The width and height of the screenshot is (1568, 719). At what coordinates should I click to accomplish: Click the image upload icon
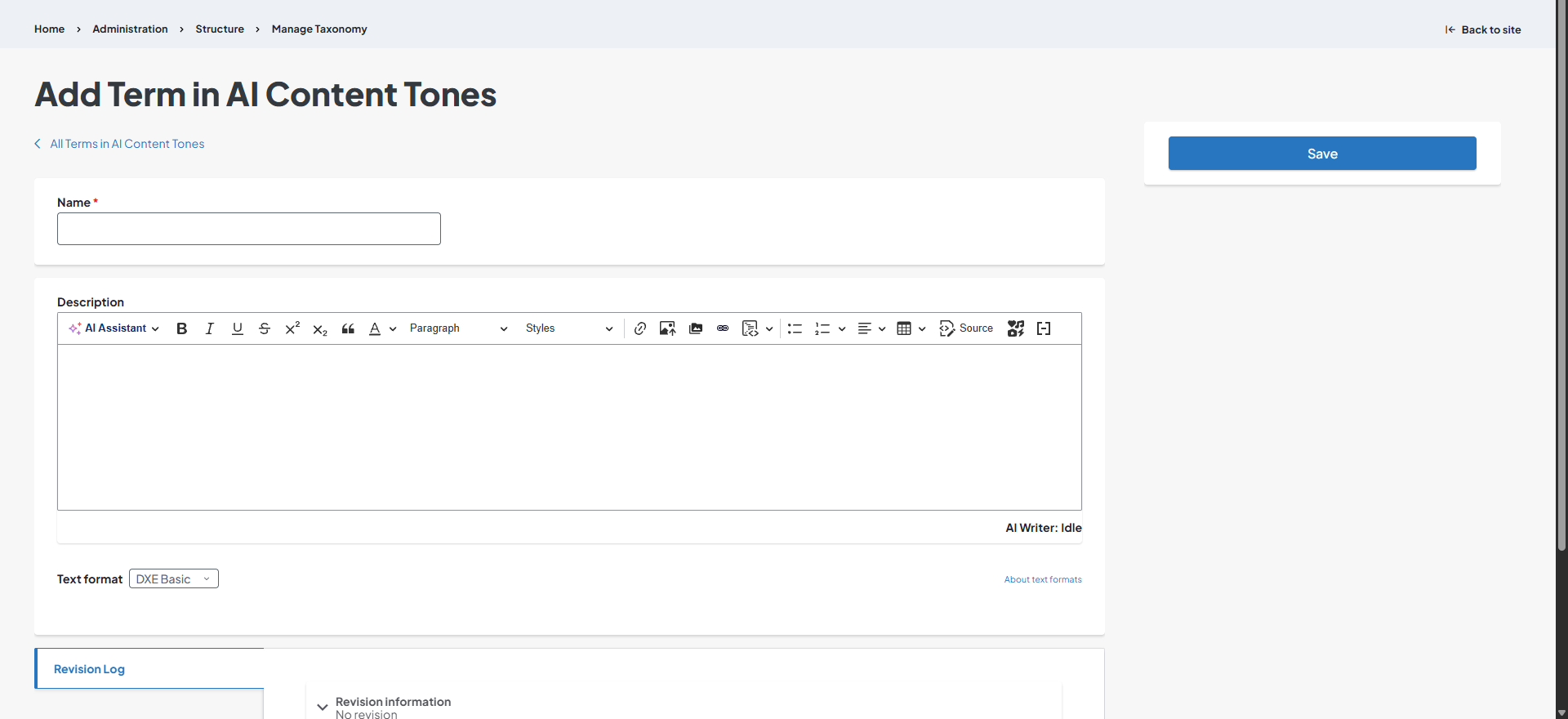pos(668,328)
